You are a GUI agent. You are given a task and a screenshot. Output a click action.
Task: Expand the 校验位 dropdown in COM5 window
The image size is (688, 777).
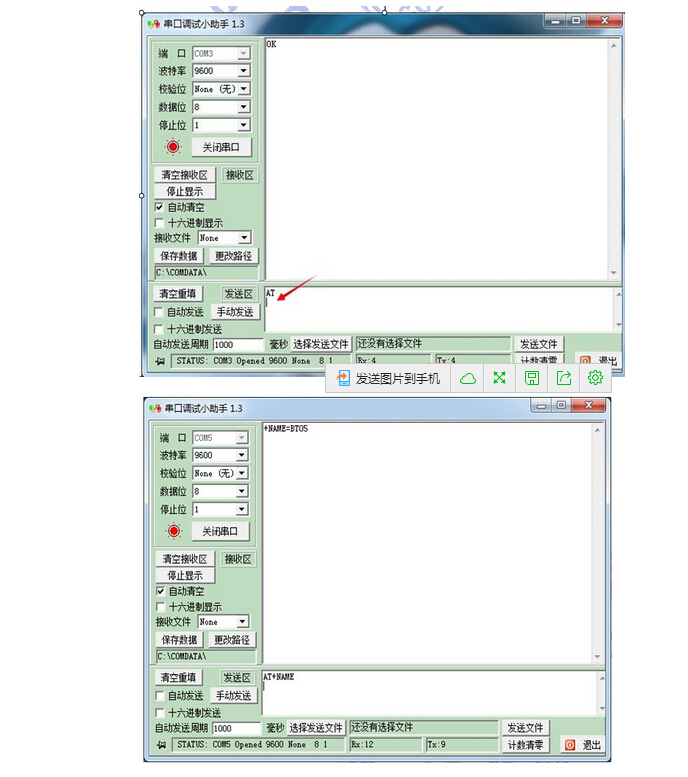[242, 473]
